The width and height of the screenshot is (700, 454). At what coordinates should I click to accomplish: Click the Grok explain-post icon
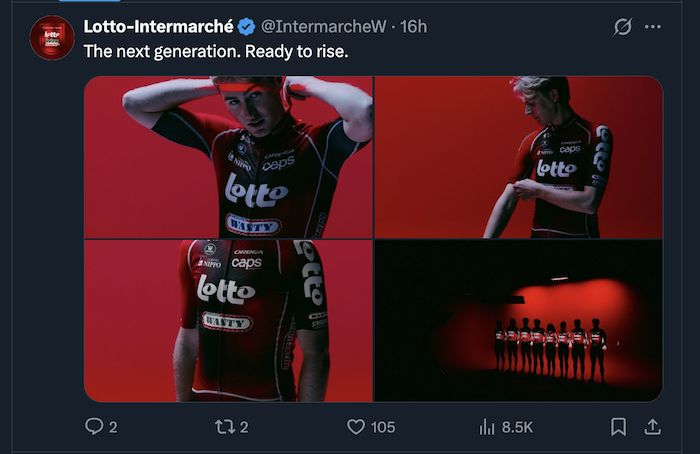[x=621, y=26]
